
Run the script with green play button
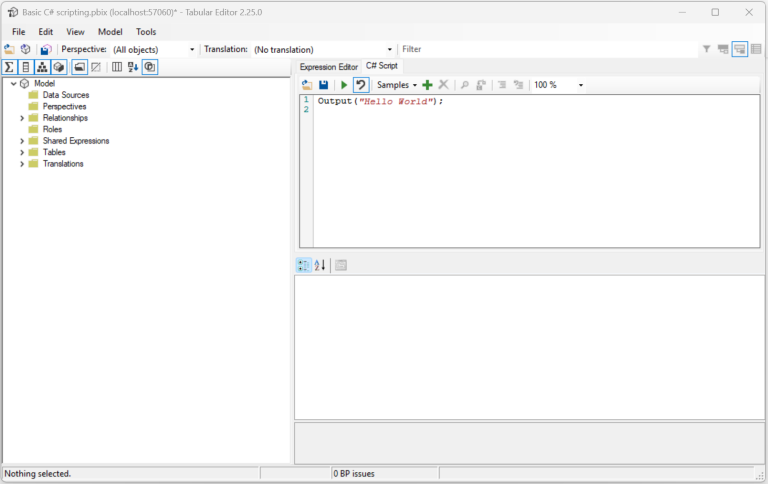click(344, 85)
